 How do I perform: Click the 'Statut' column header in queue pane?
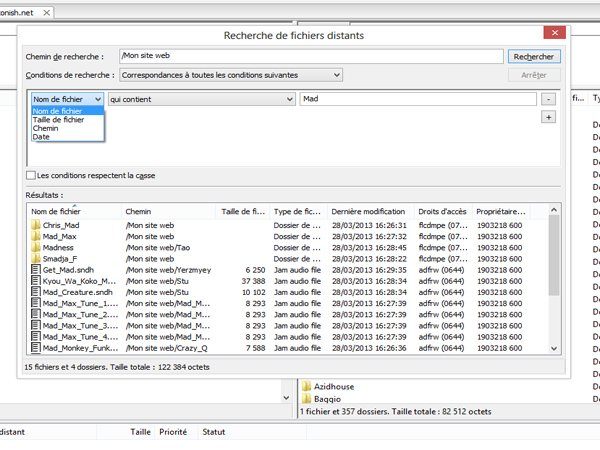click(214, 432)
